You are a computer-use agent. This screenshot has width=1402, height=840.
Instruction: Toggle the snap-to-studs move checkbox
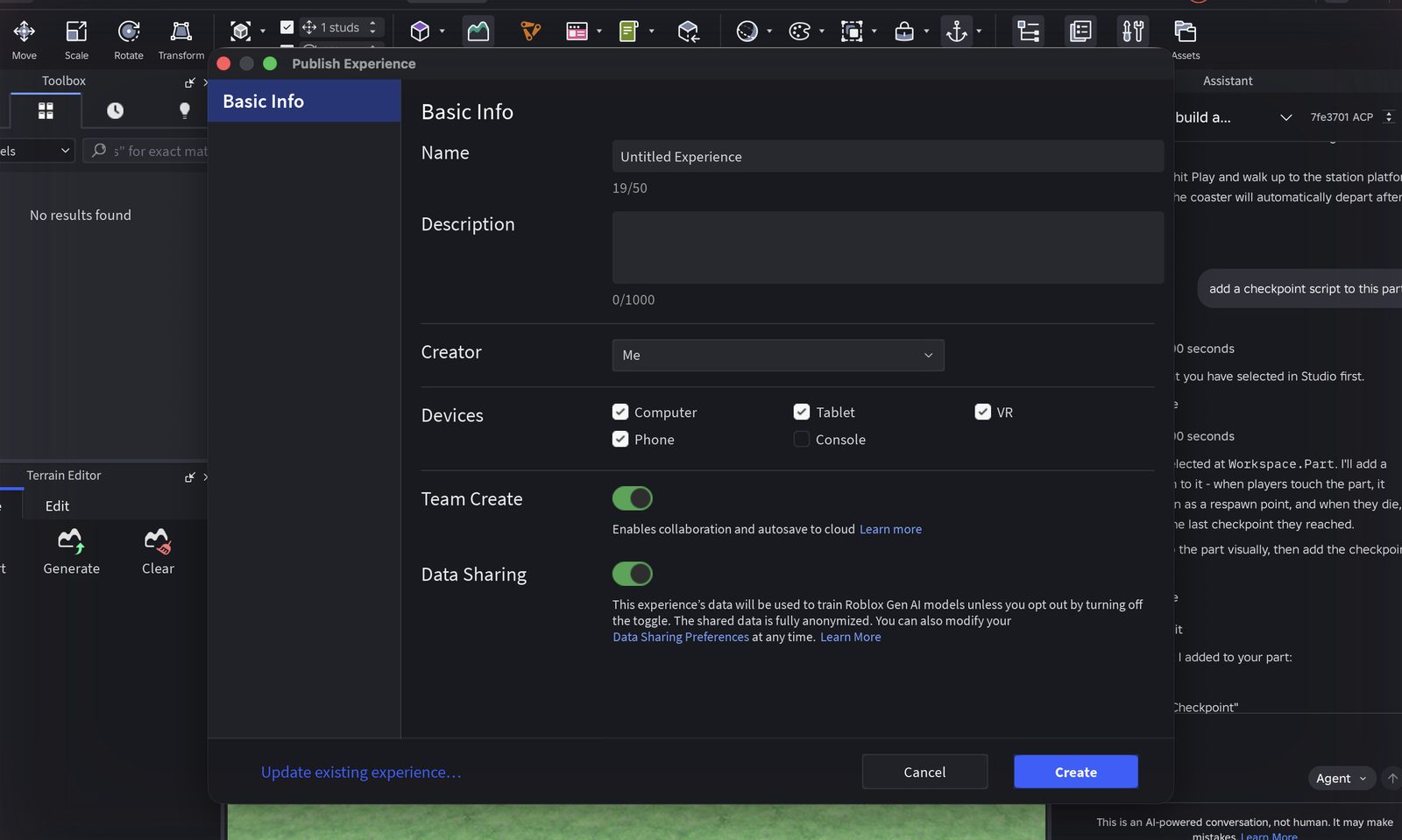click(x=287, y=27)
